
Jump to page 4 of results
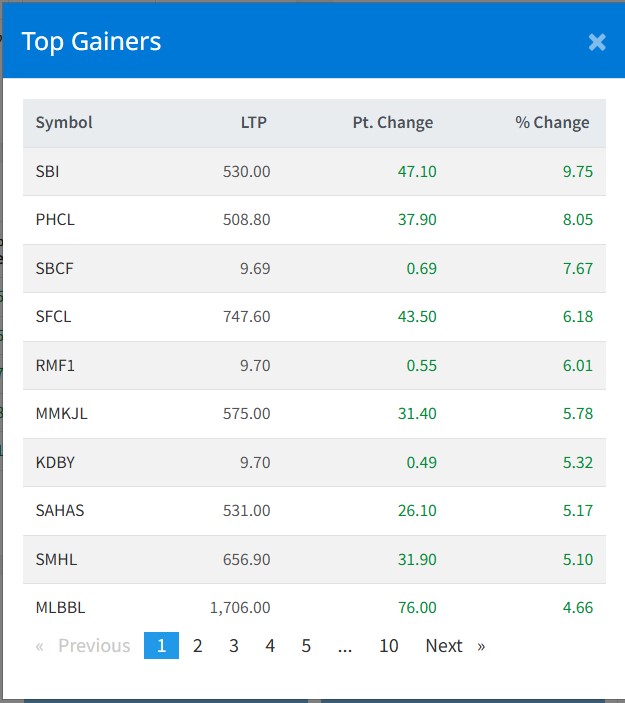click(270, 646)
